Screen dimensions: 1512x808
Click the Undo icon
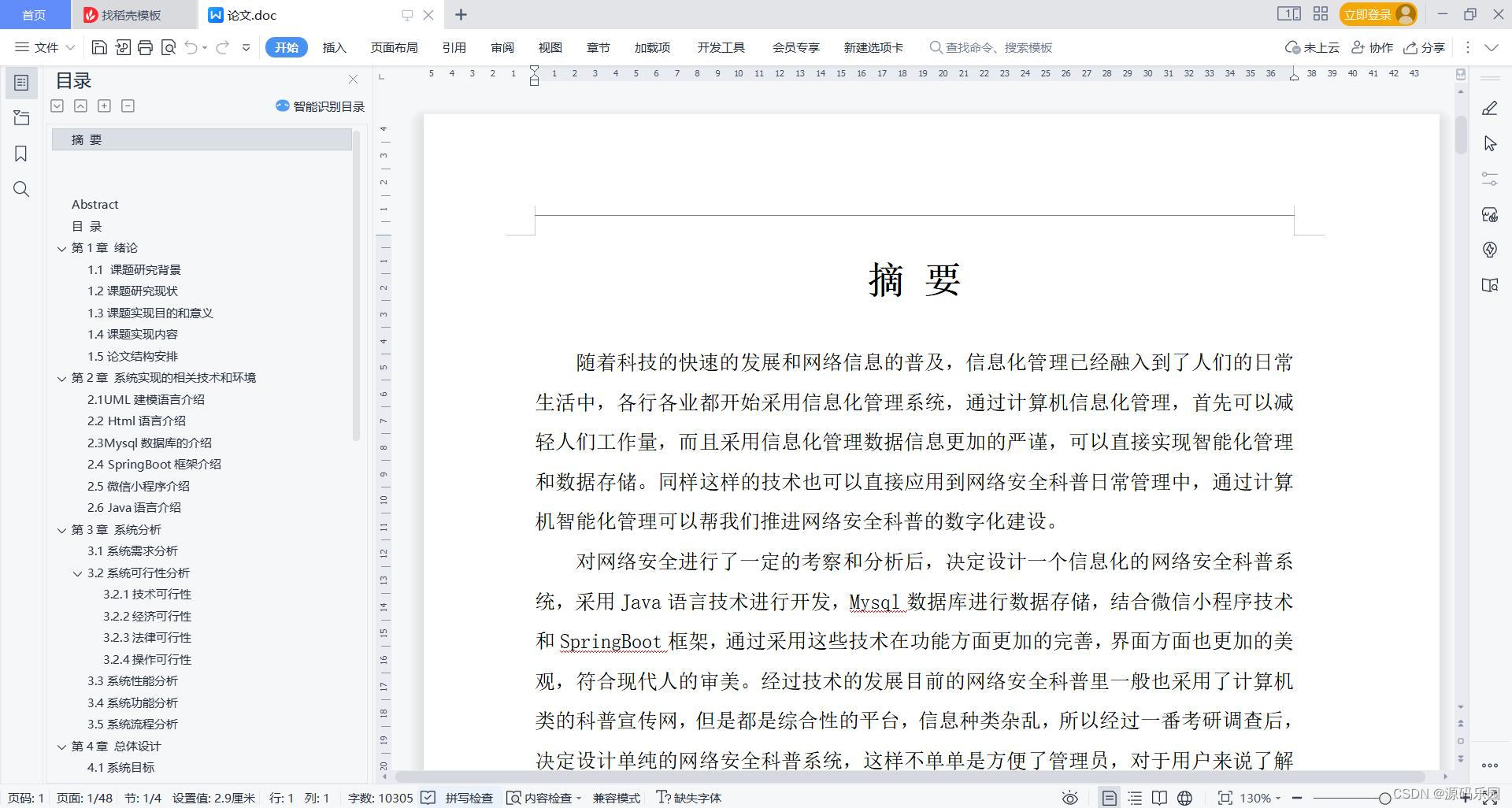tap(191, 47)
